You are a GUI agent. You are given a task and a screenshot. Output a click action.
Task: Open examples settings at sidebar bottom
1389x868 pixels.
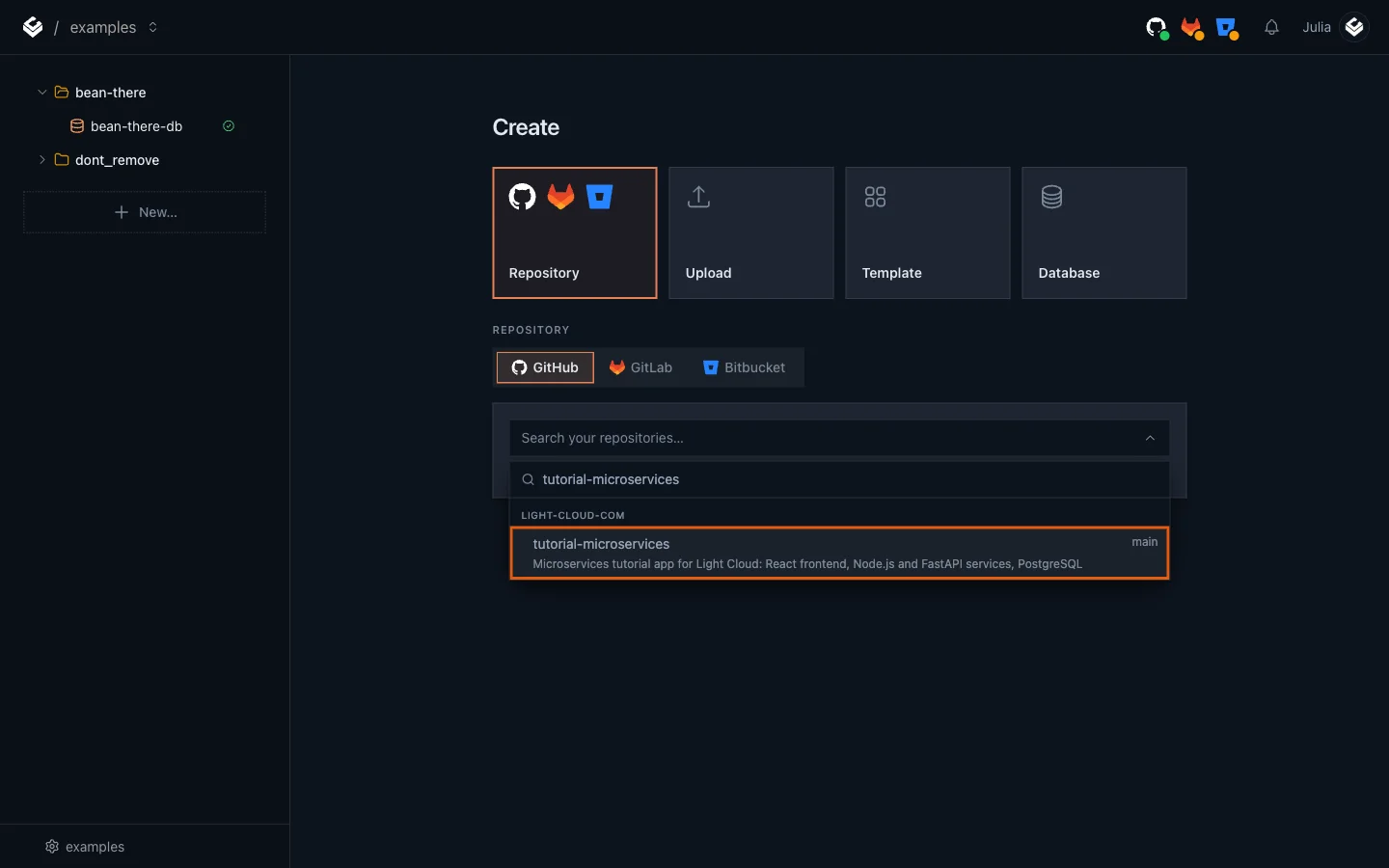pyautogui.click(x=85, y=847)
